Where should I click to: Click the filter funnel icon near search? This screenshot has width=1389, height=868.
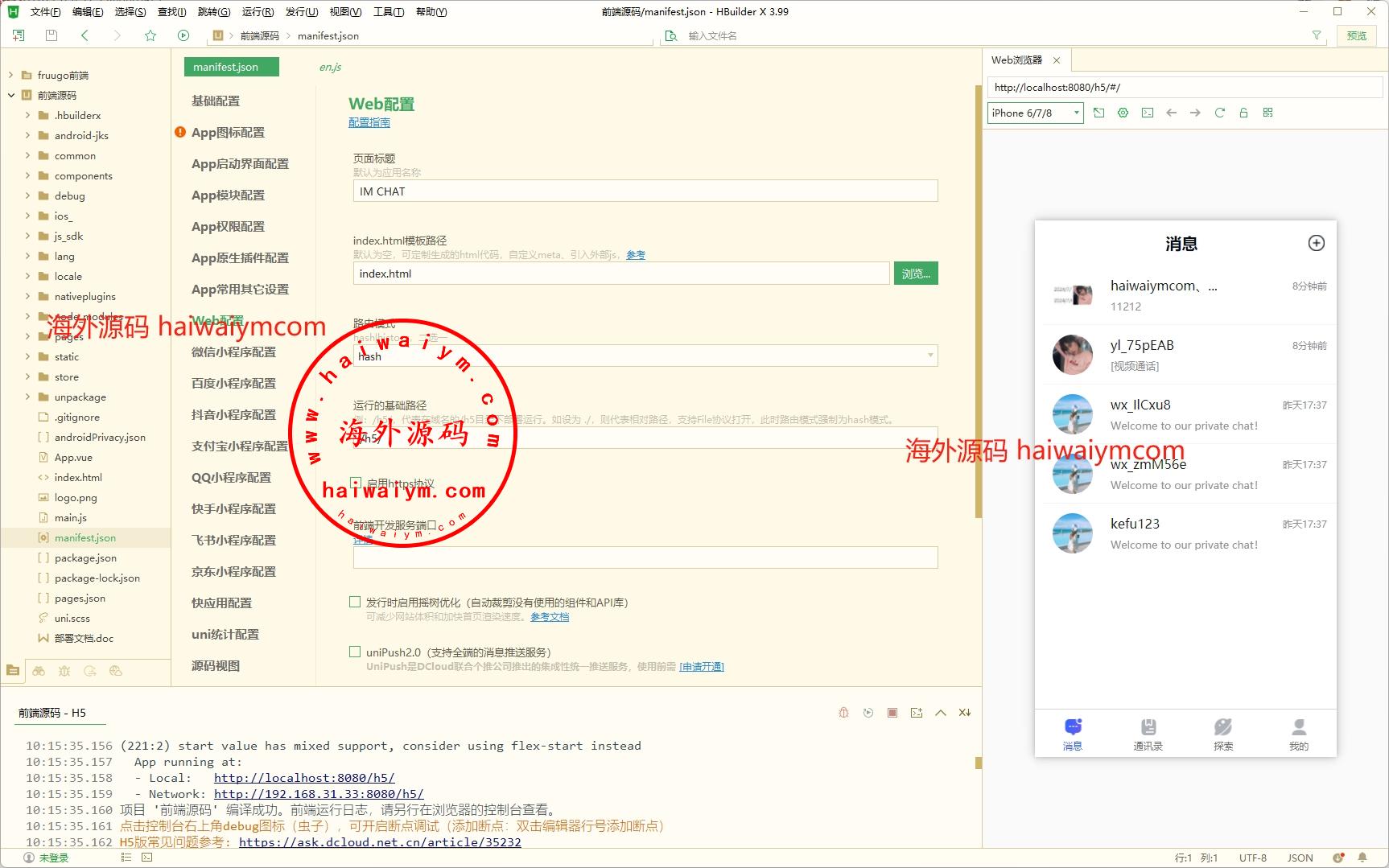tap(1317, 35)
